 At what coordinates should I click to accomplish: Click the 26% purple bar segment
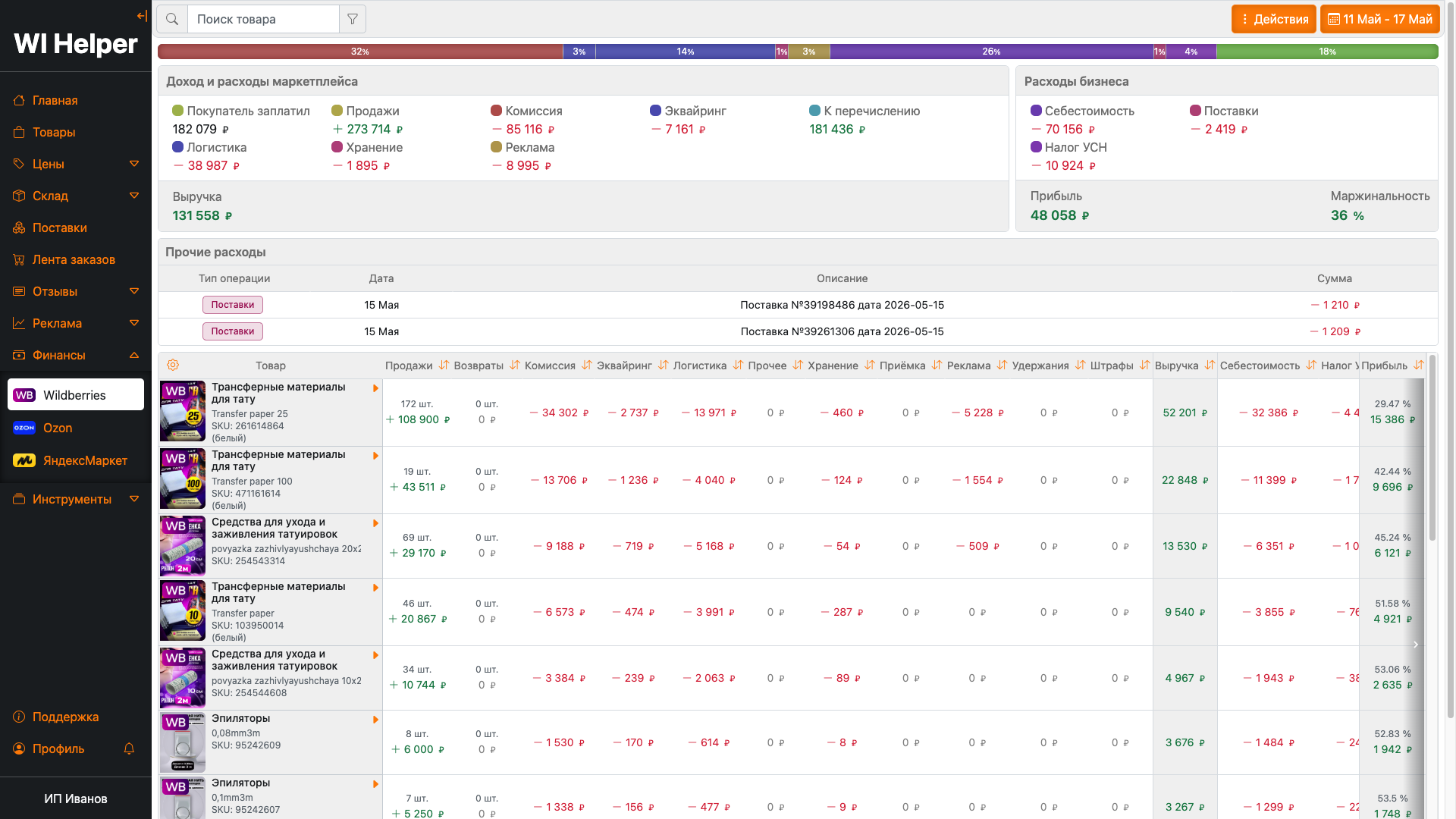(992, 52)
